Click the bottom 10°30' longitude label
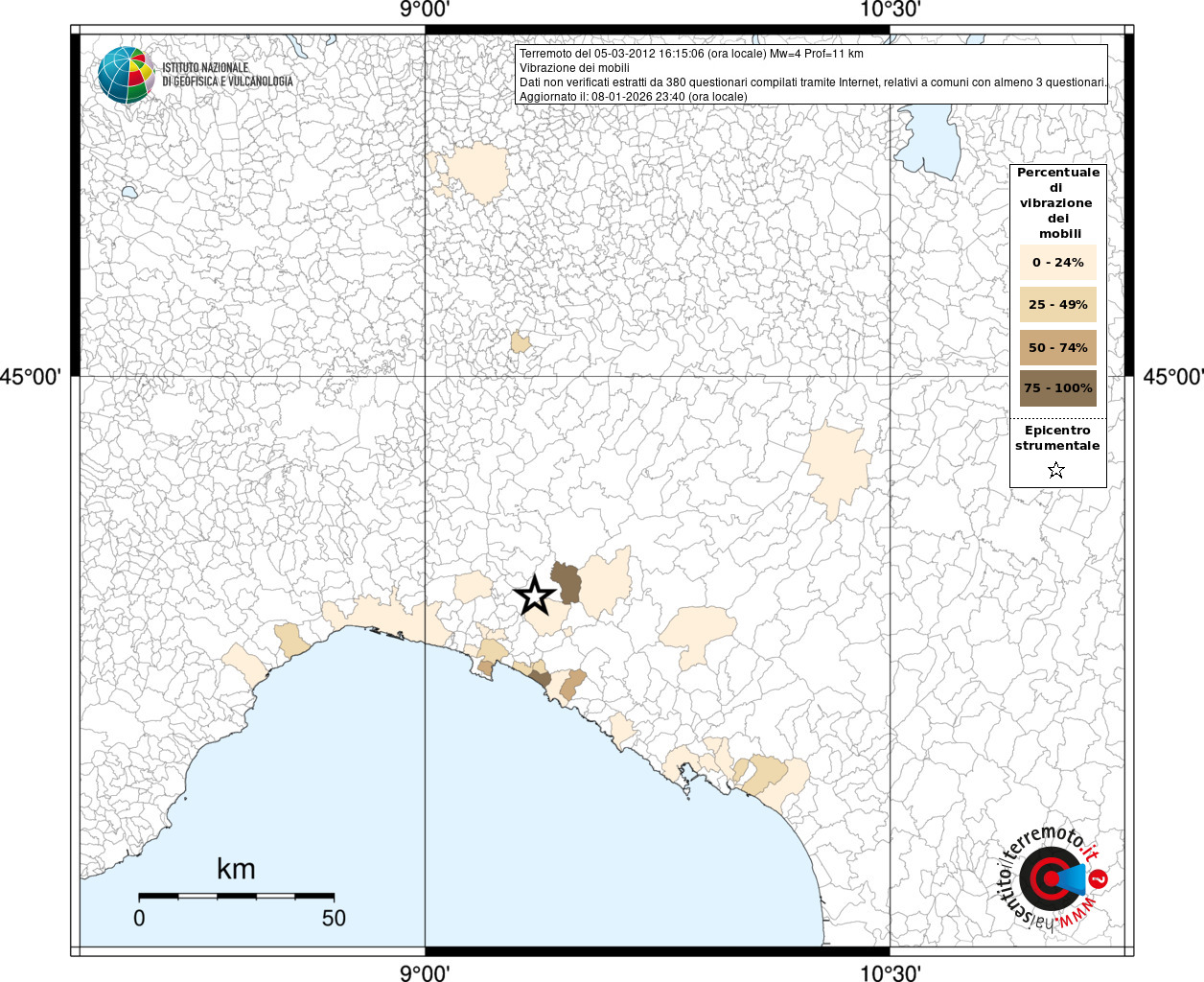 click(x=890, y=972)
